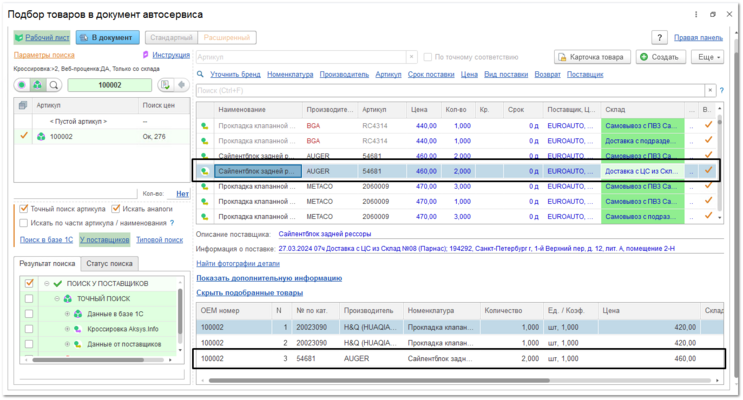Click the icon beside Кроссировка Aksys.Info
743x400 pixels.
[x=78, y=329]
